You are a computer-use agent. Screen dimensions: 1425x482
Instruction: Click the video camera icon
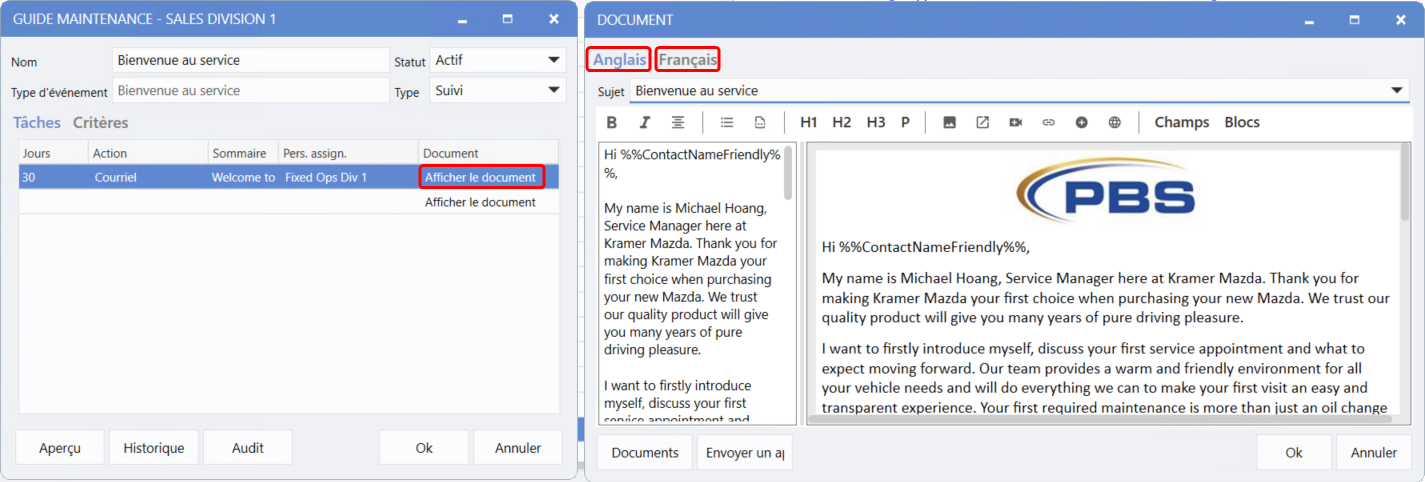(x=1016, y=122)
